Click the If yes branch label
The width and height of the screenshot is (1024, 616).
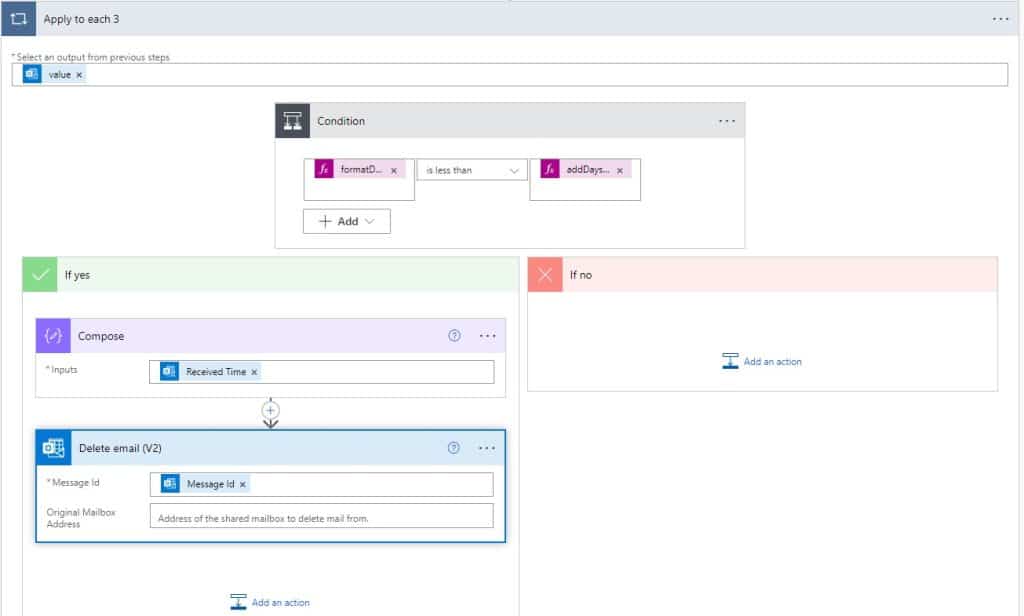click(77, 275)
